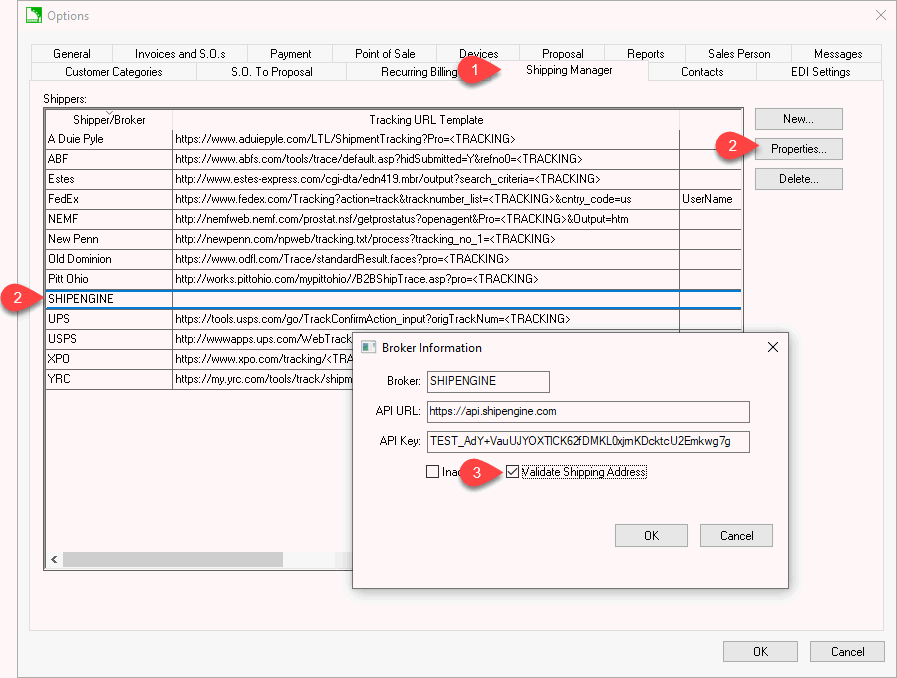Click the New... button to add a shipper
Screen dimensions: 897x678
[798, 118]
